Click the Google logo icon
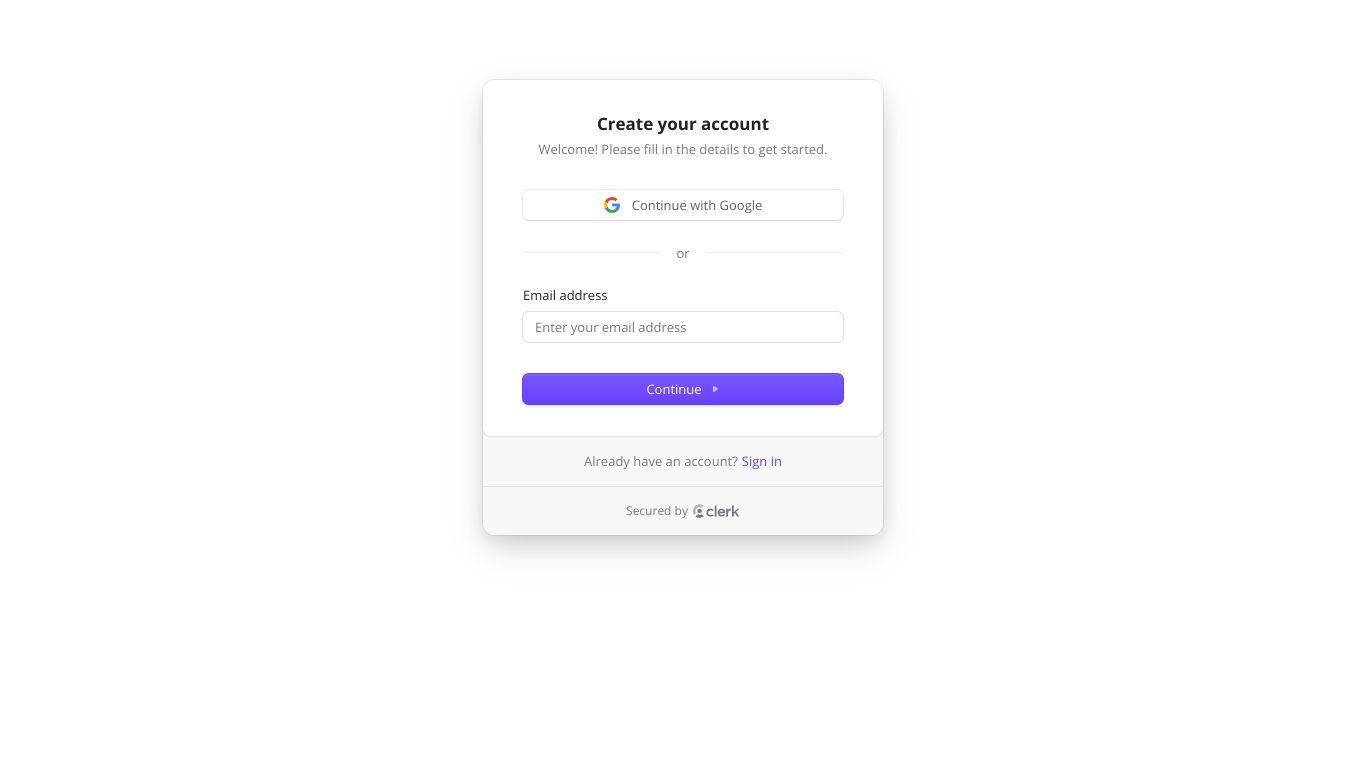The height and width of the screenshot is (768, 1366). tap(612, 205)
